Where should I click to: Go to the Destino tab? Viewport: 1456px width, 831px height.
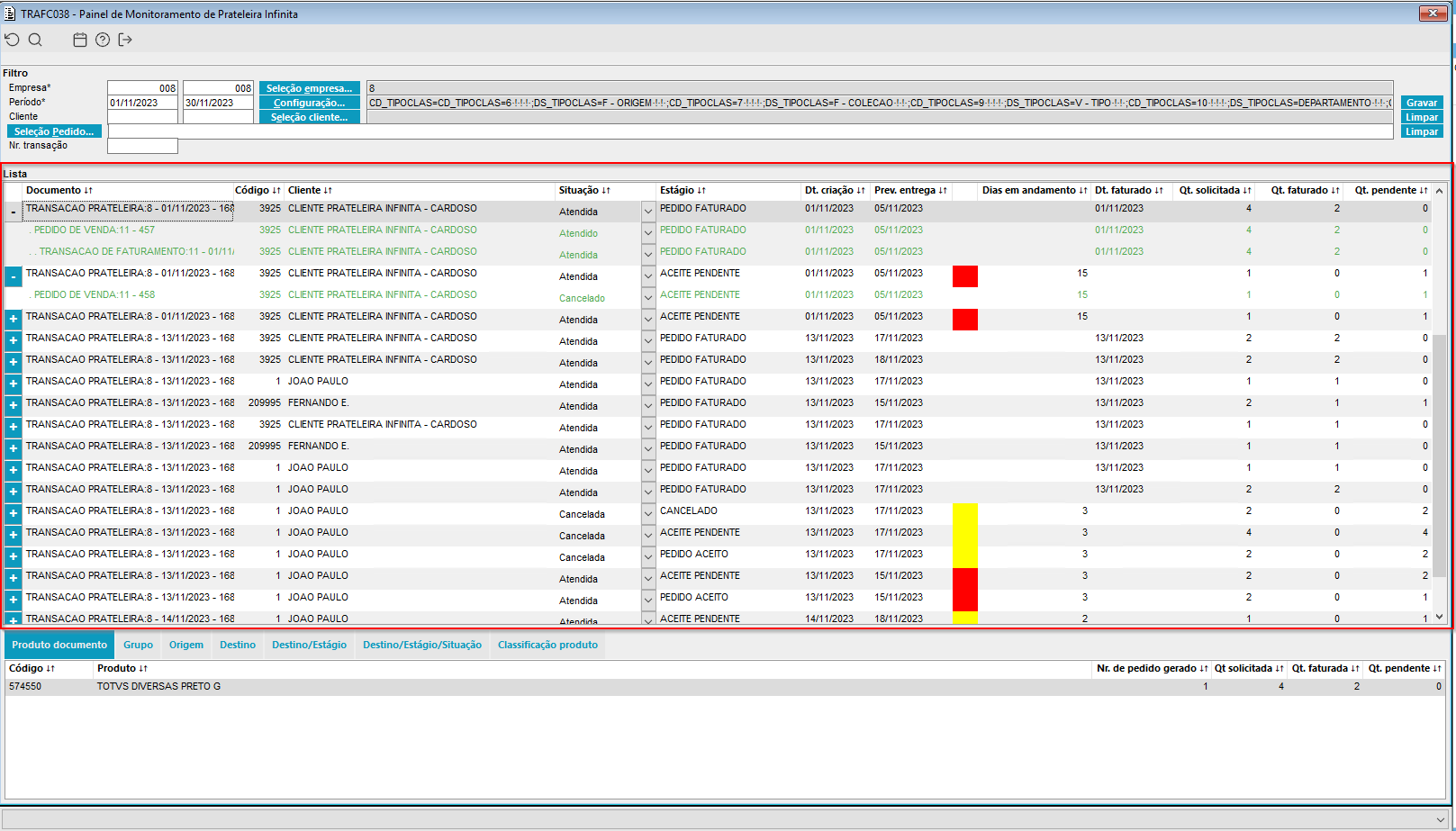pyautogui.click(x=238, y=645)
